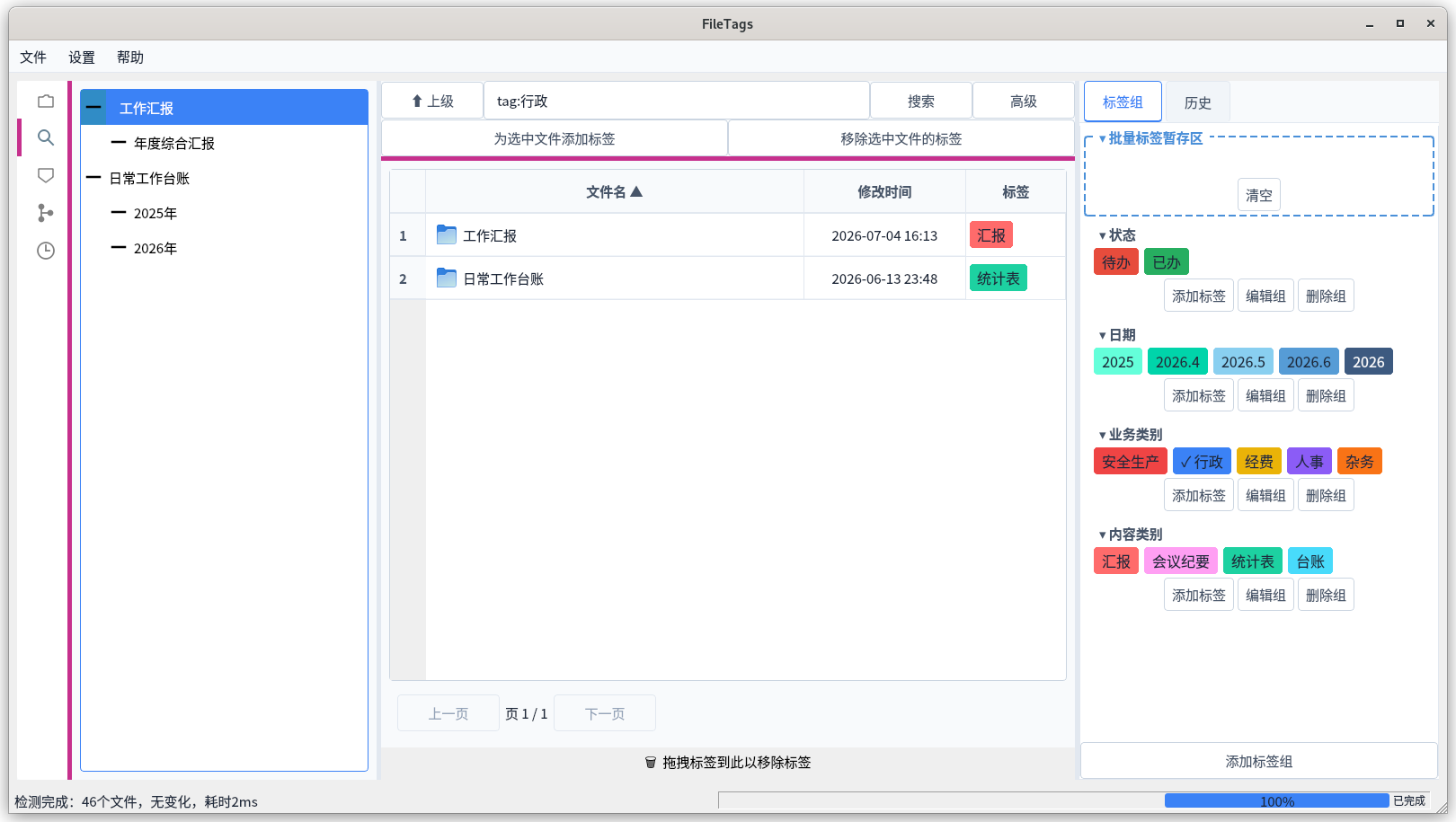Toggle the checked 行政 tag
The image size is (1456, 822).
[1202, 462]
